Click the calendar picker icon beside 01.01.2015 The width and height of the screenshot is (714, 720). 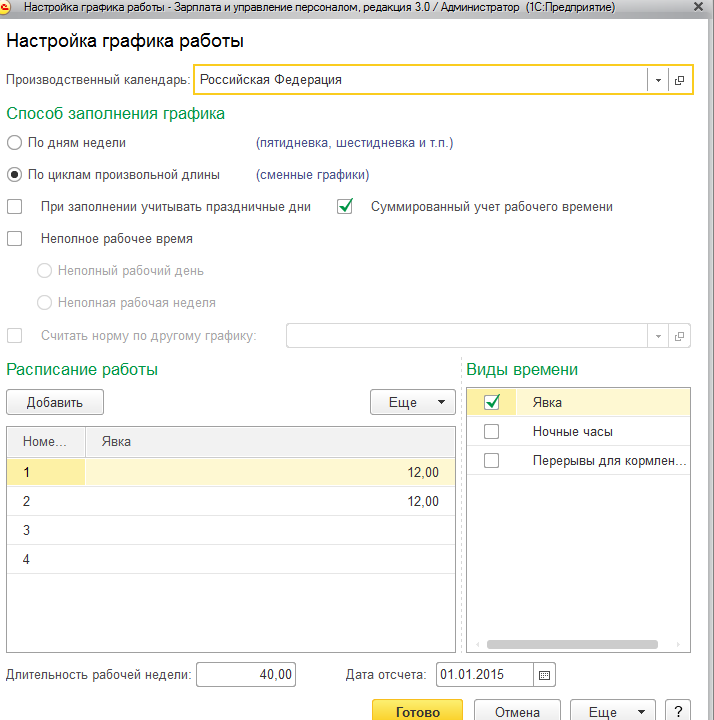click(x=544, y=675)
